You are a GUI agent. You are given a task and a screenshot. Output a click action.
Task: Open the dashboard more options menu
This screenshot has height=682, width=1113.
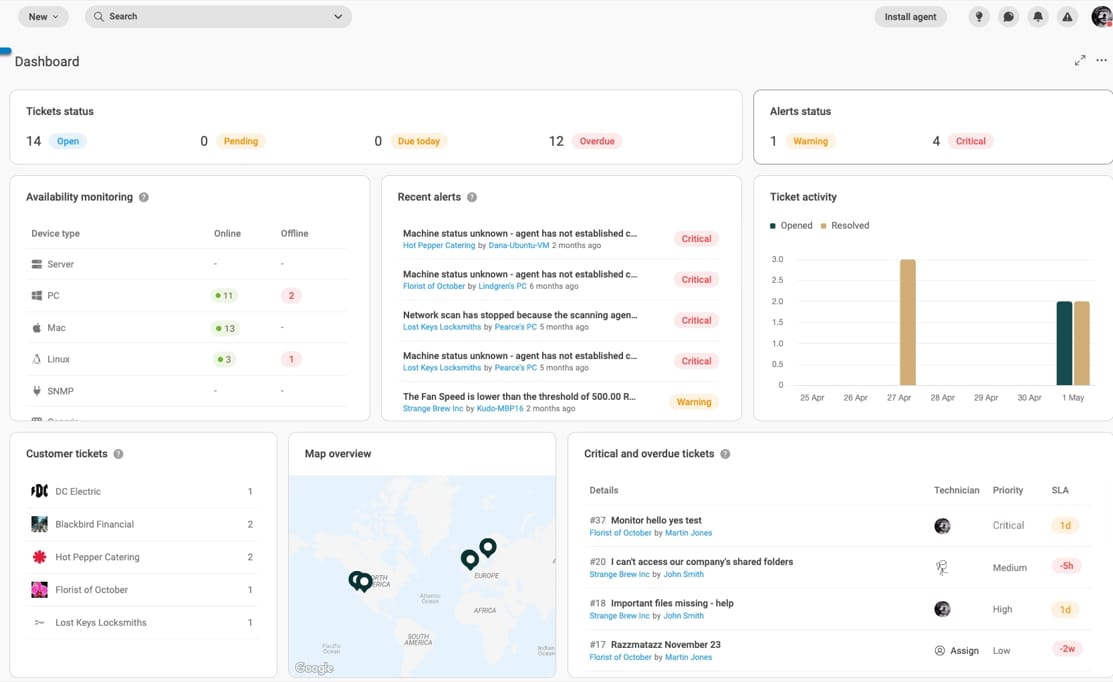coord(1101,60)
